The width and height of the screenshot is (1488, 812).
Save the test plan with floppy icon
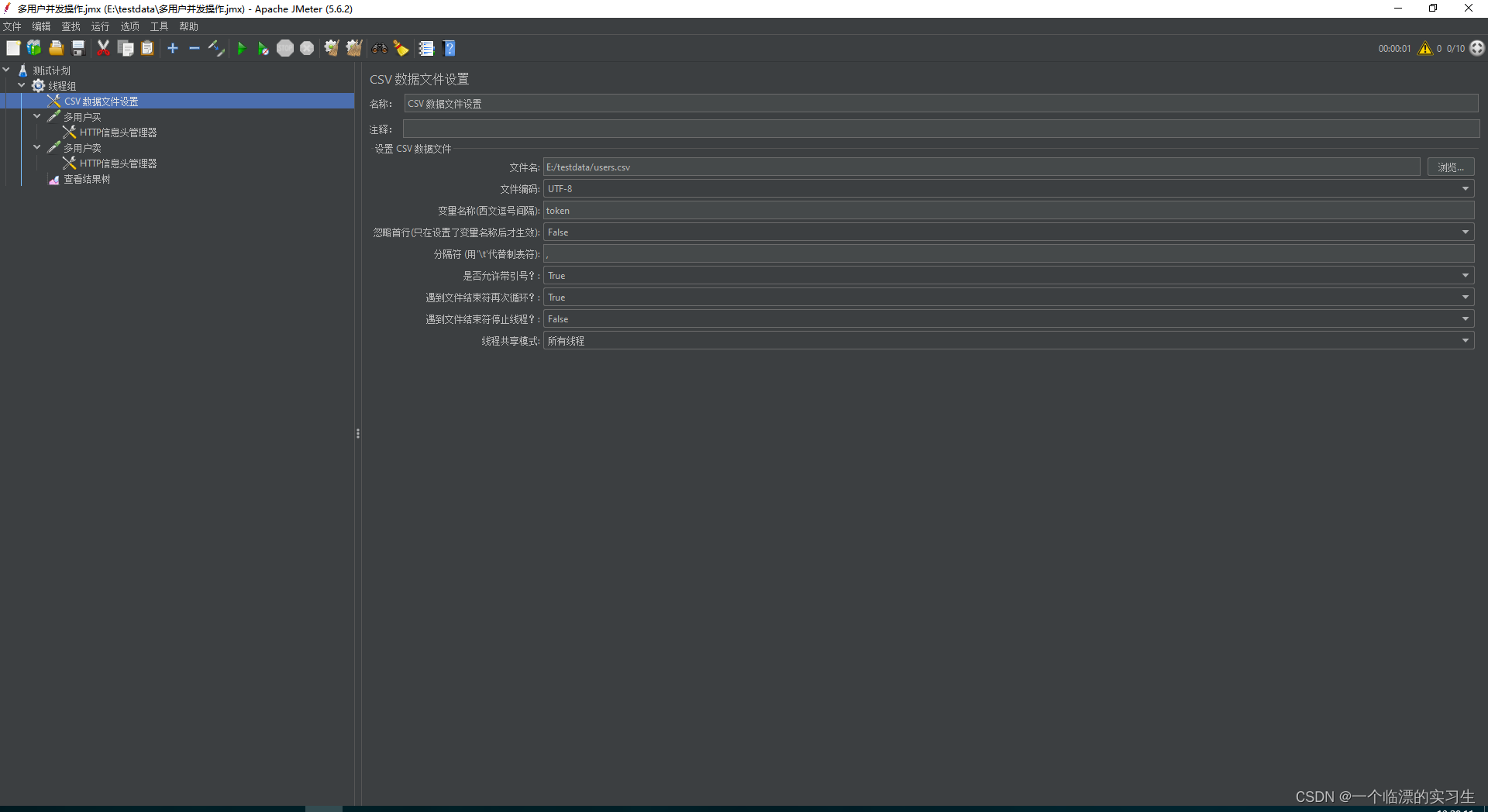[77, 48]
